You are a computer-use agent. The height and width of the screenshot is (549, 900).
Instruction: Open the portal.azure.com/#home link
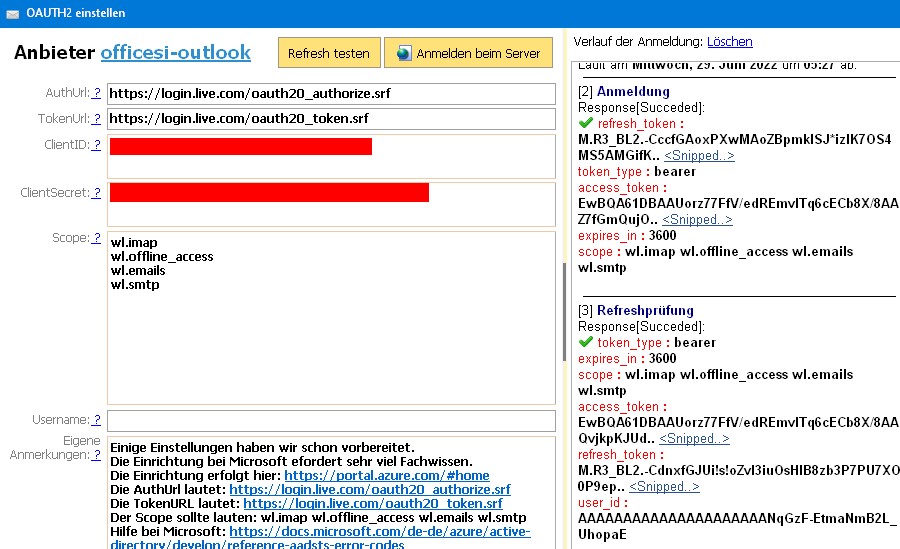[x=387, y=475]
